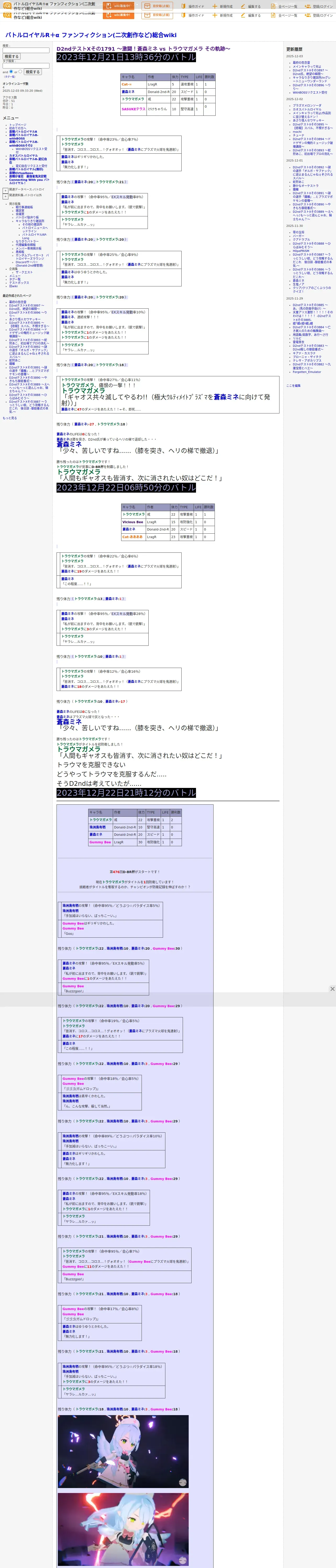Open 雷電芽衣 history link
The width and height of the screenshot is (336, 1568).
pyautogui.click(x=298, y=342)
